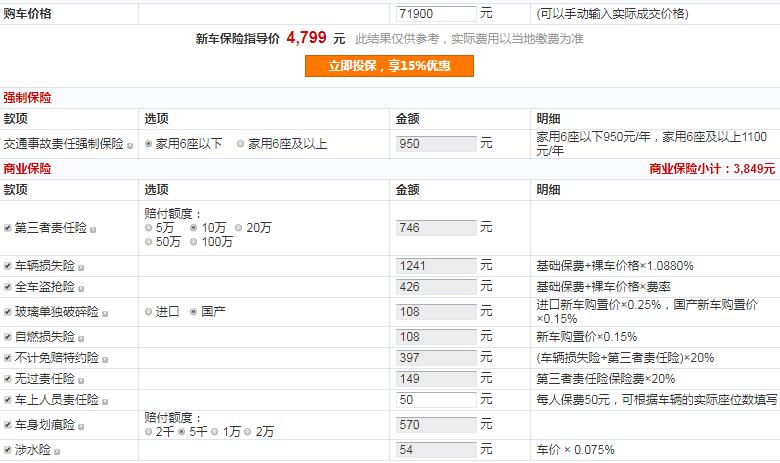Click the 无过责任险 amount field 149
Viewport: 780px width, 463px height.
click(x=436, y=379)
